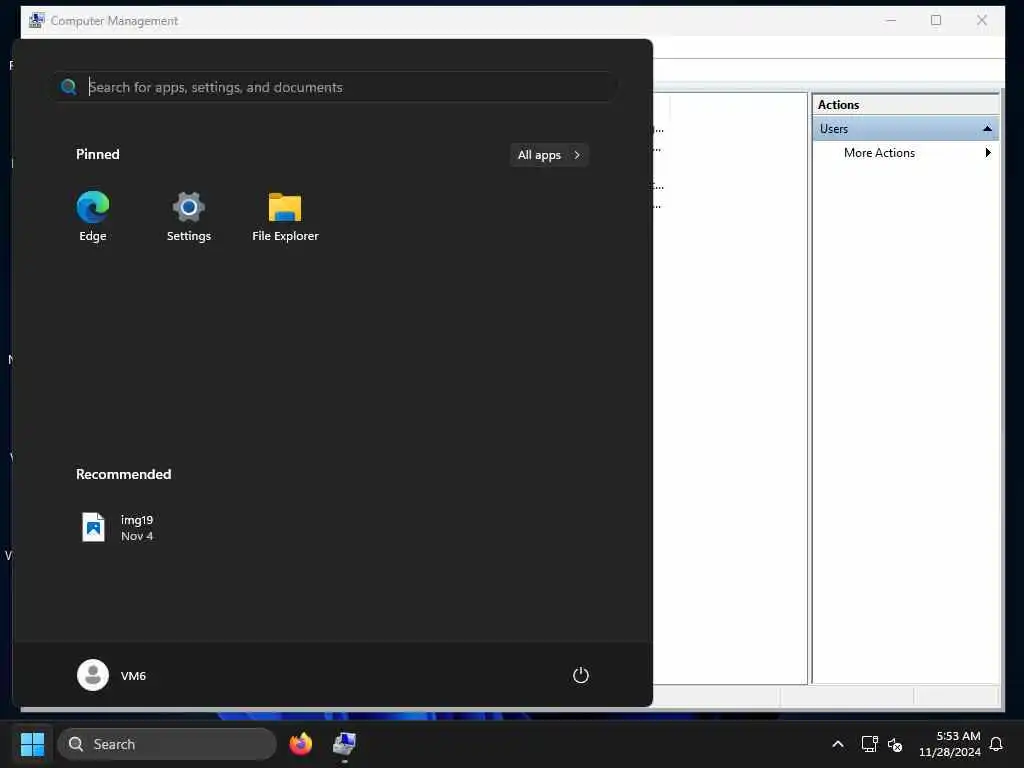Click the Pinned section heading
Screen dimensions: 1024x768
[98, 154]
